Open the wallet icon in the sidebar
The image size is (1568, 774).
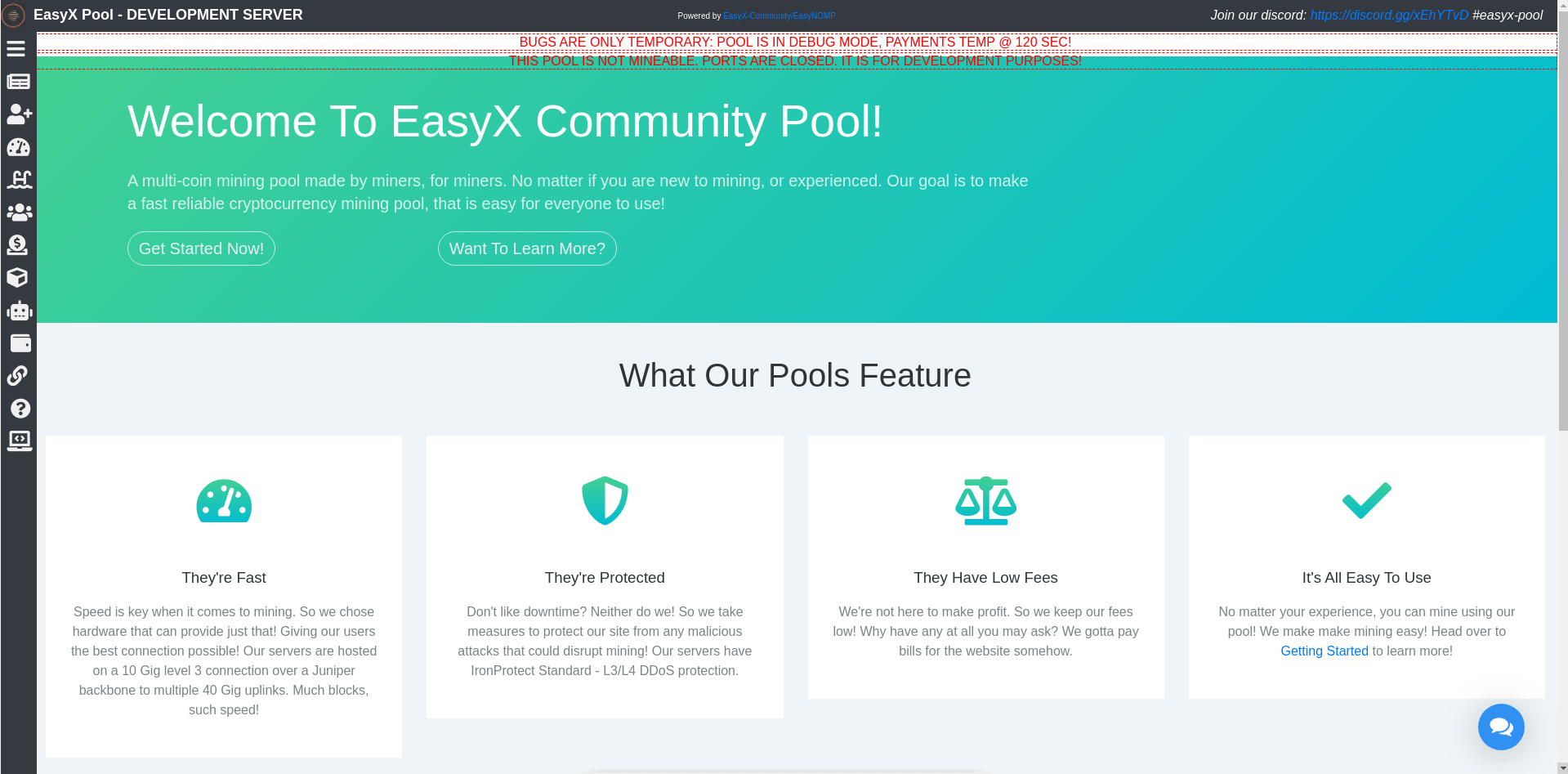click(20, 343)
